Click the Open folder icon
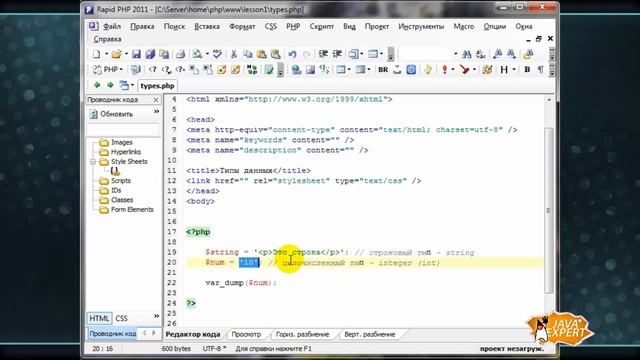The height and width of the screenshot is (360, 640). tap(117, 54)
